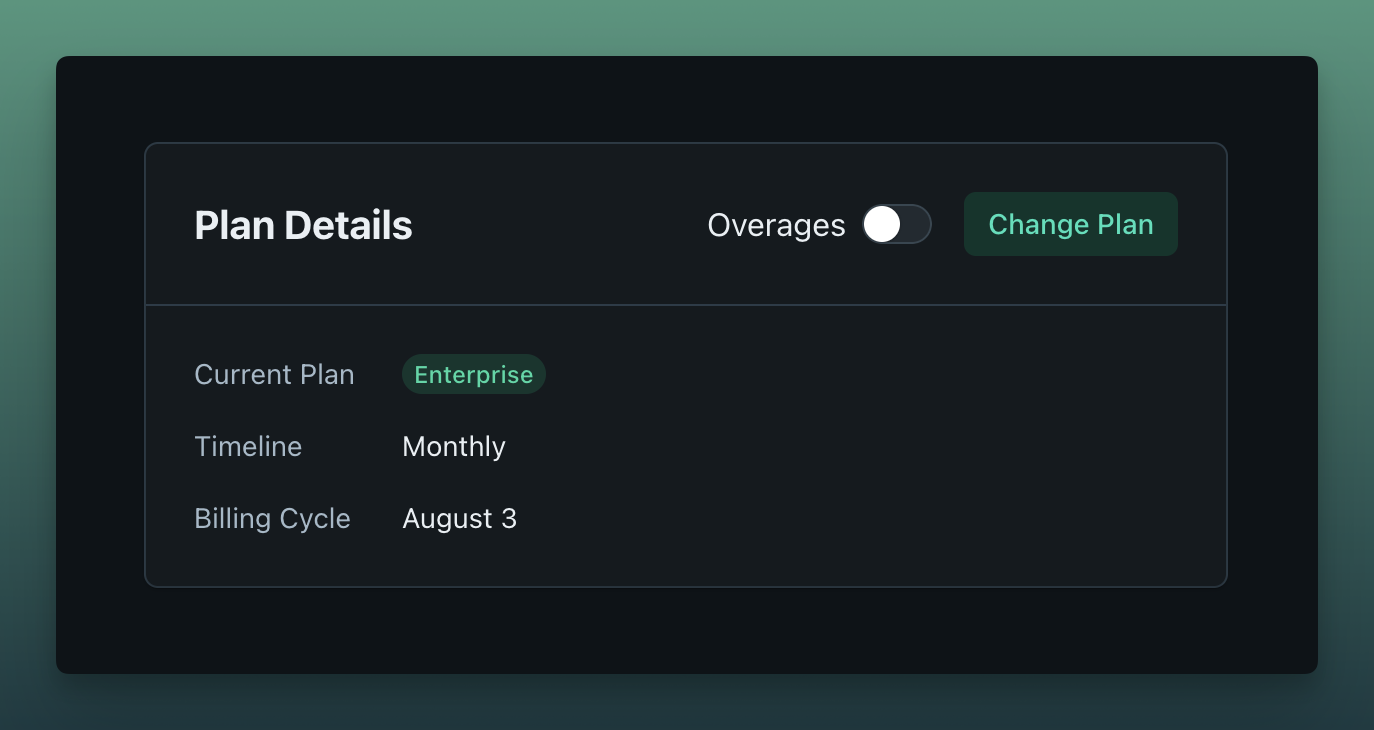1374x730 pixels.
Task: Click the white knob of the Overages switch
Action: coord(882,225)
